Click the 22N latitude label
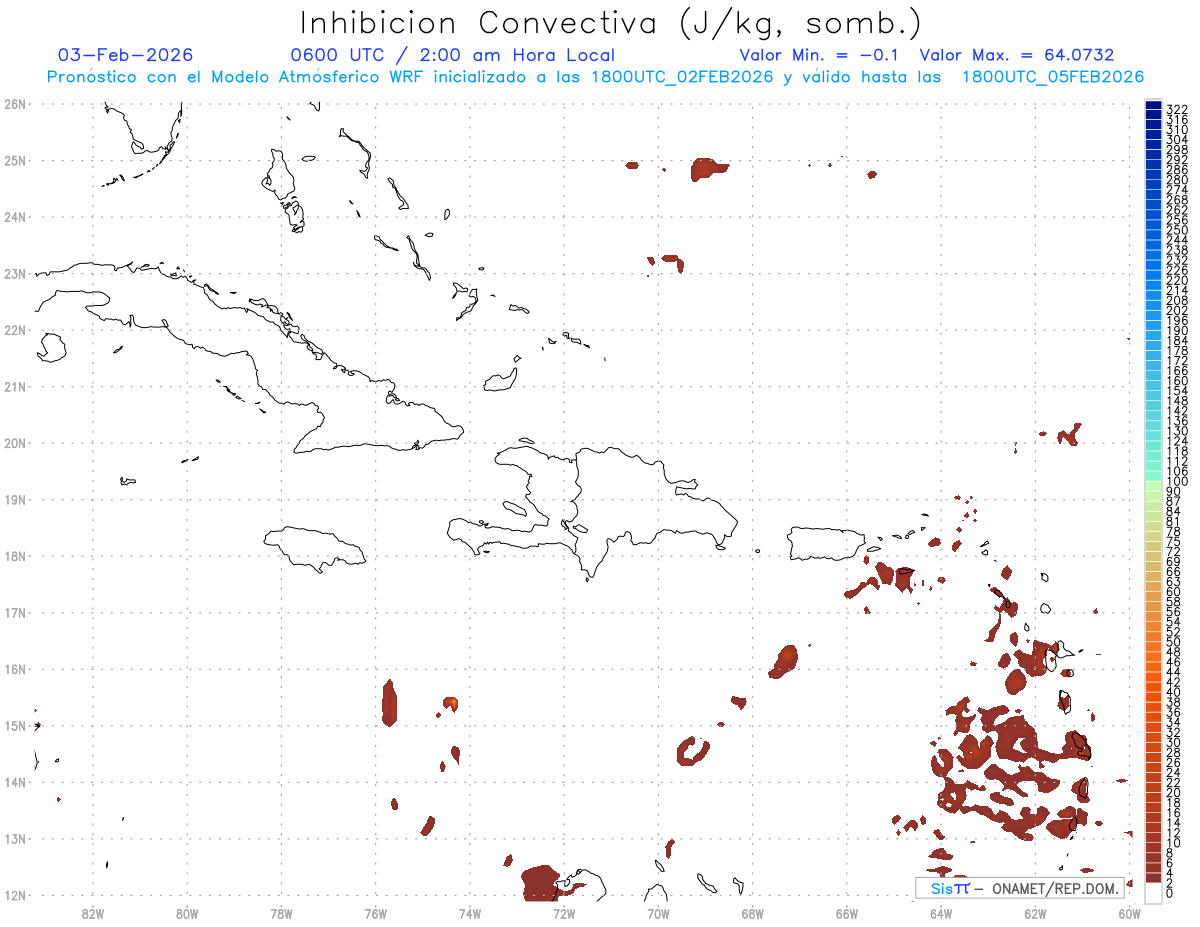The image size is (1200, 927). pyautogui.click(x=15, y=330)
